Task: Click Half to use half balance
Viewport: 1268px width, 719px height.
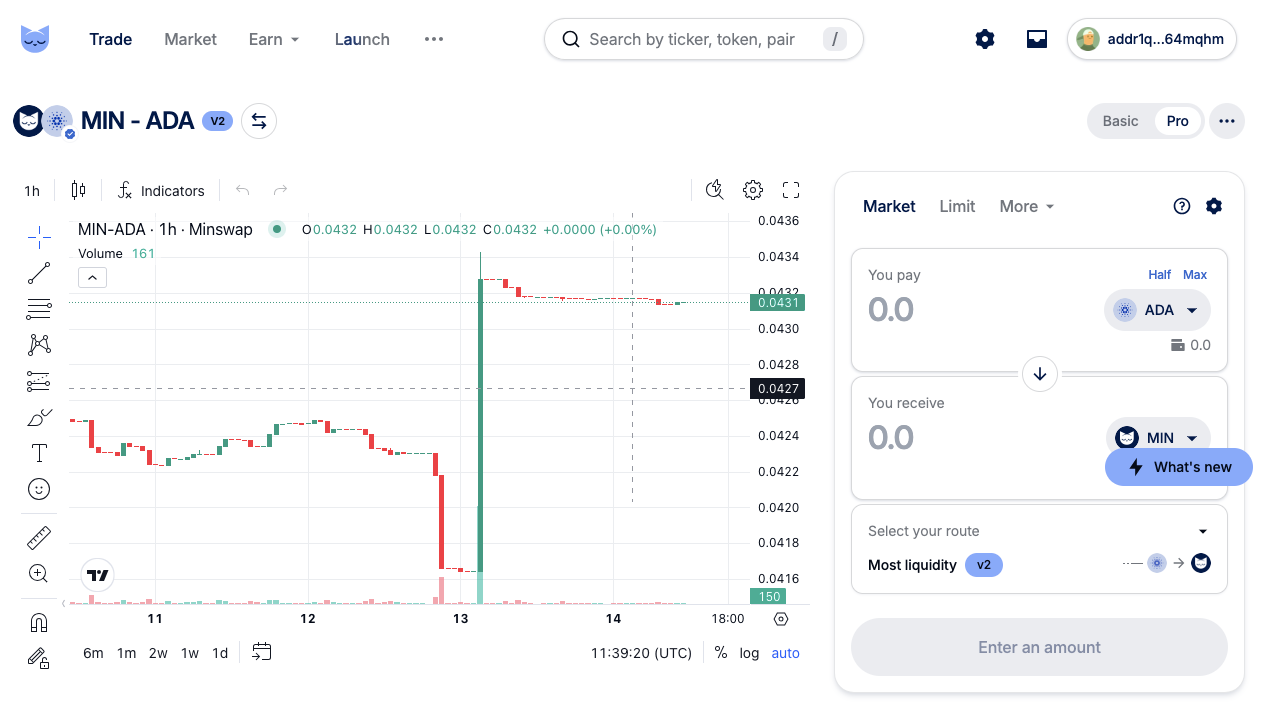Action: pyautogui.click(x=1159, y=275)
